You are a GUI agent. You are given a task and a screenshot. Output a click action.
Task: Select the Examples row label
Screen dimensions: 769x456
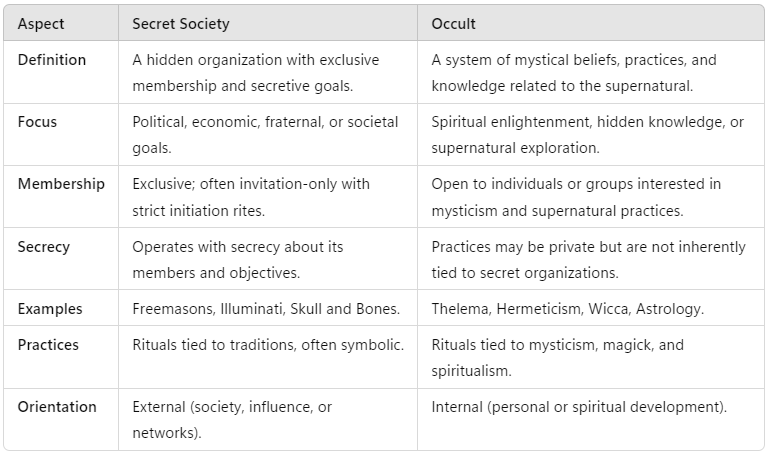coord(50,309)
